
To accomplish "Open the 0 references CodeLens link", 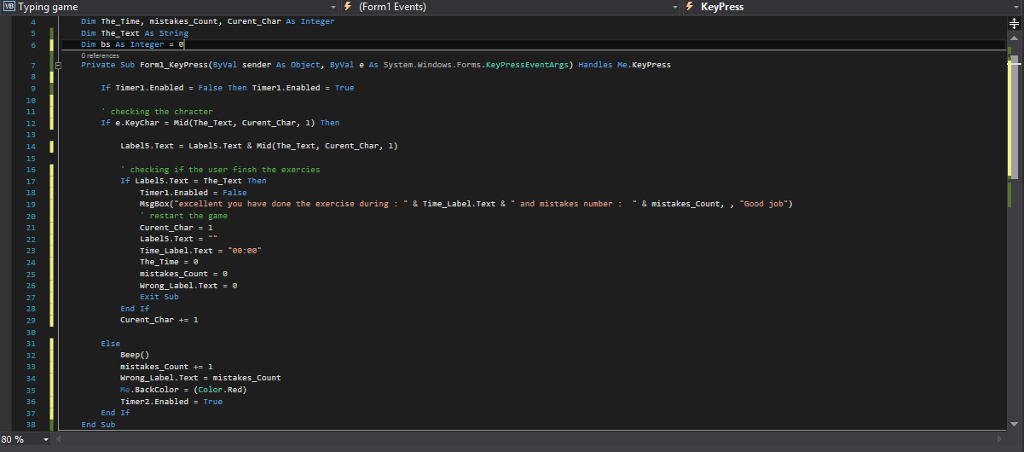I will click(x=100, y=56).
